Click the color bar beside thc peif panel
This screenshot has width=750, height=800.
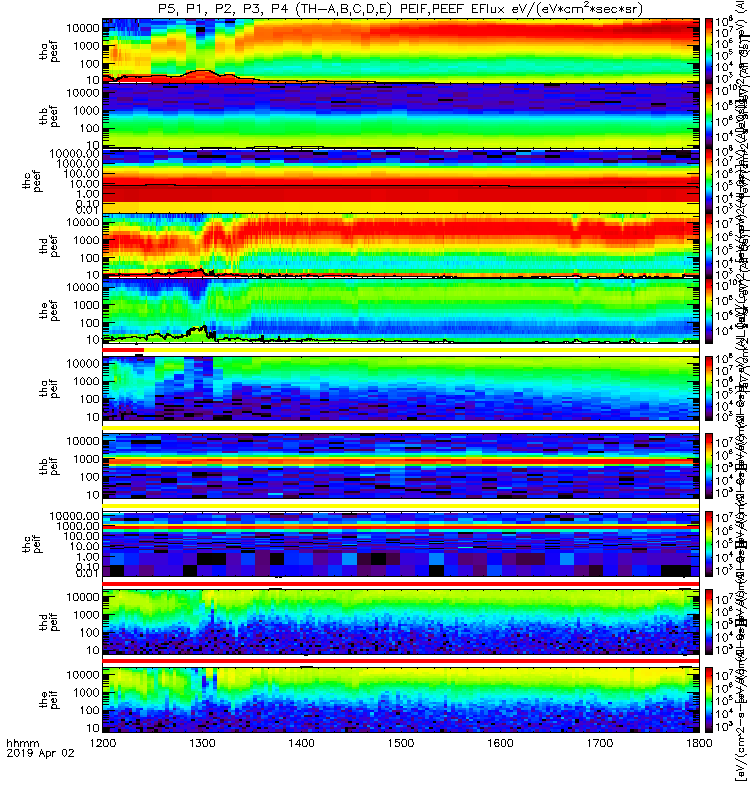coord(709,544)
